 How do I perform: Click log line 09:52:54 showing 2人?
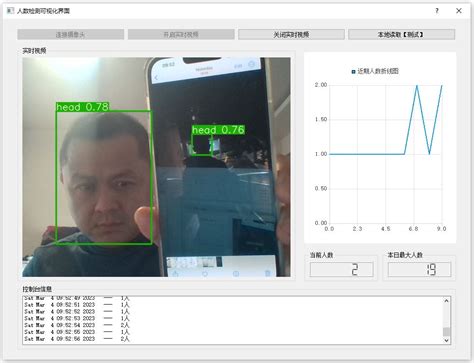[x=77, y=325]
